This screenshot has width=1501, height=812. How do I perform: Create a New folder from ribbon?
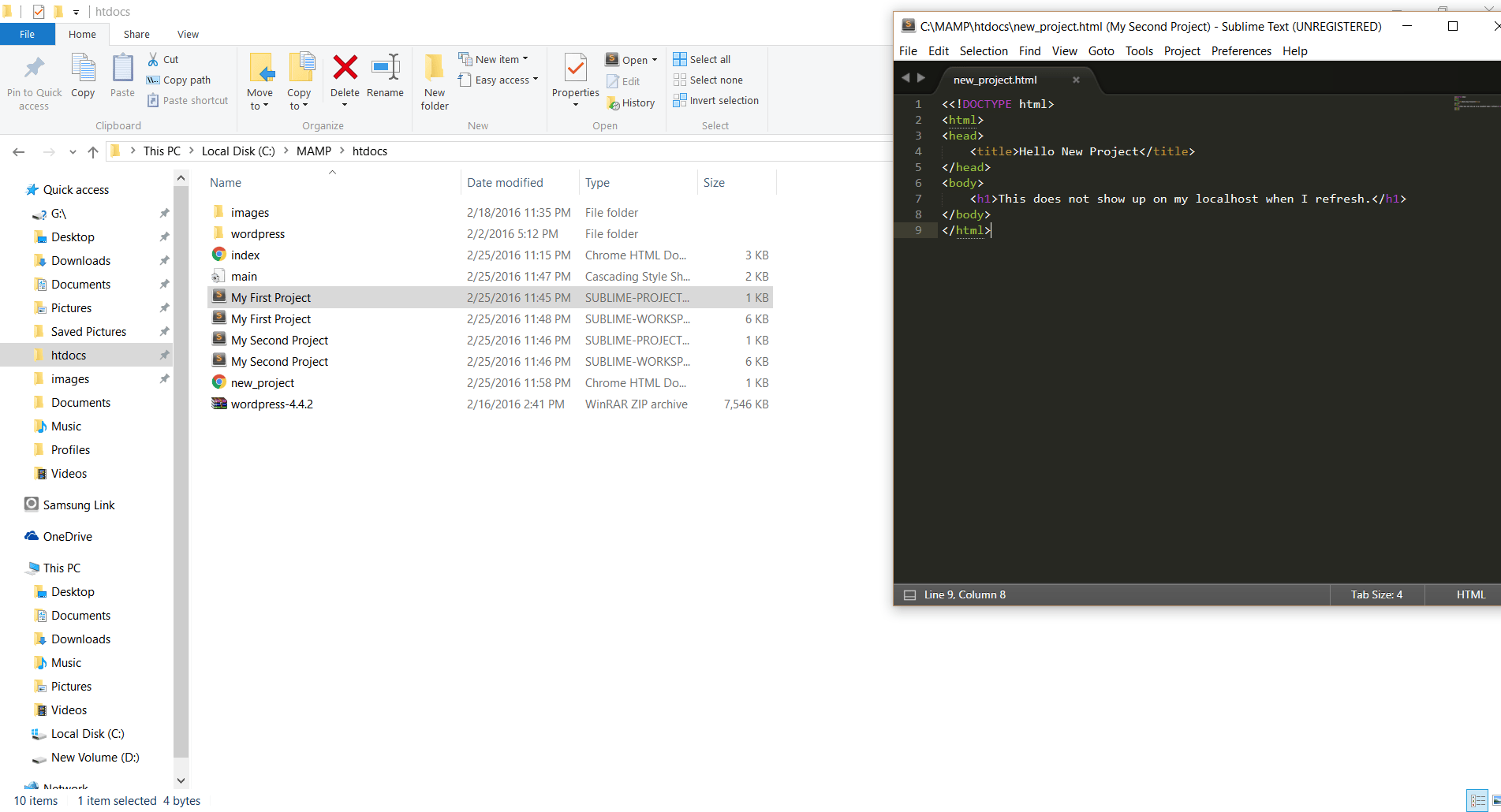point(435,82)
